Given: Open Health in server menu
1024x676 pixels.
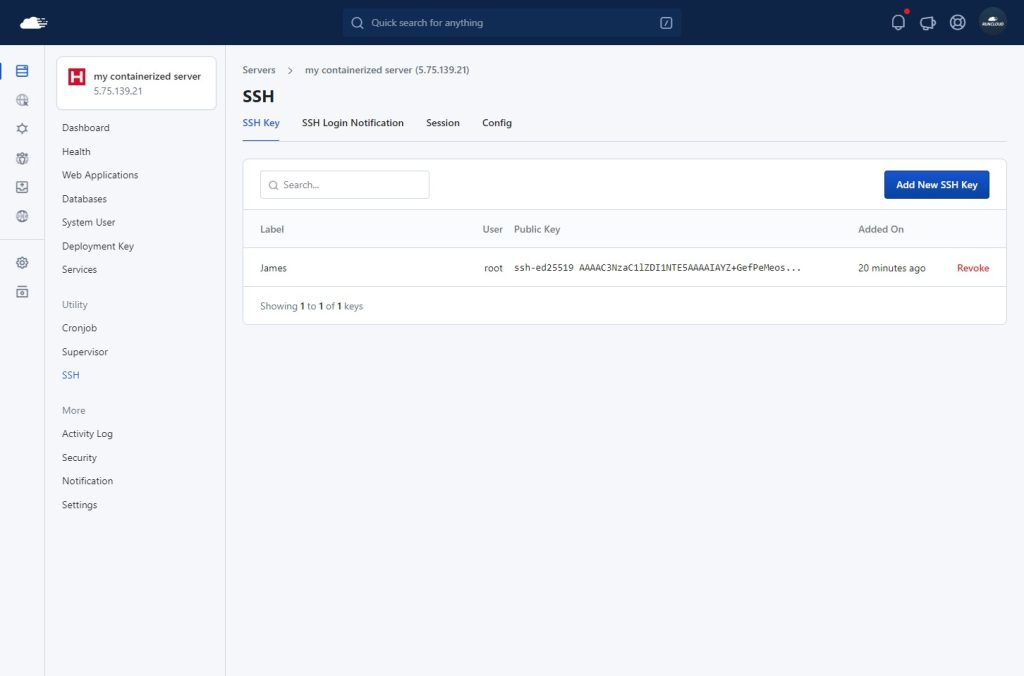Looking at the screenshot, I should 76,152.
